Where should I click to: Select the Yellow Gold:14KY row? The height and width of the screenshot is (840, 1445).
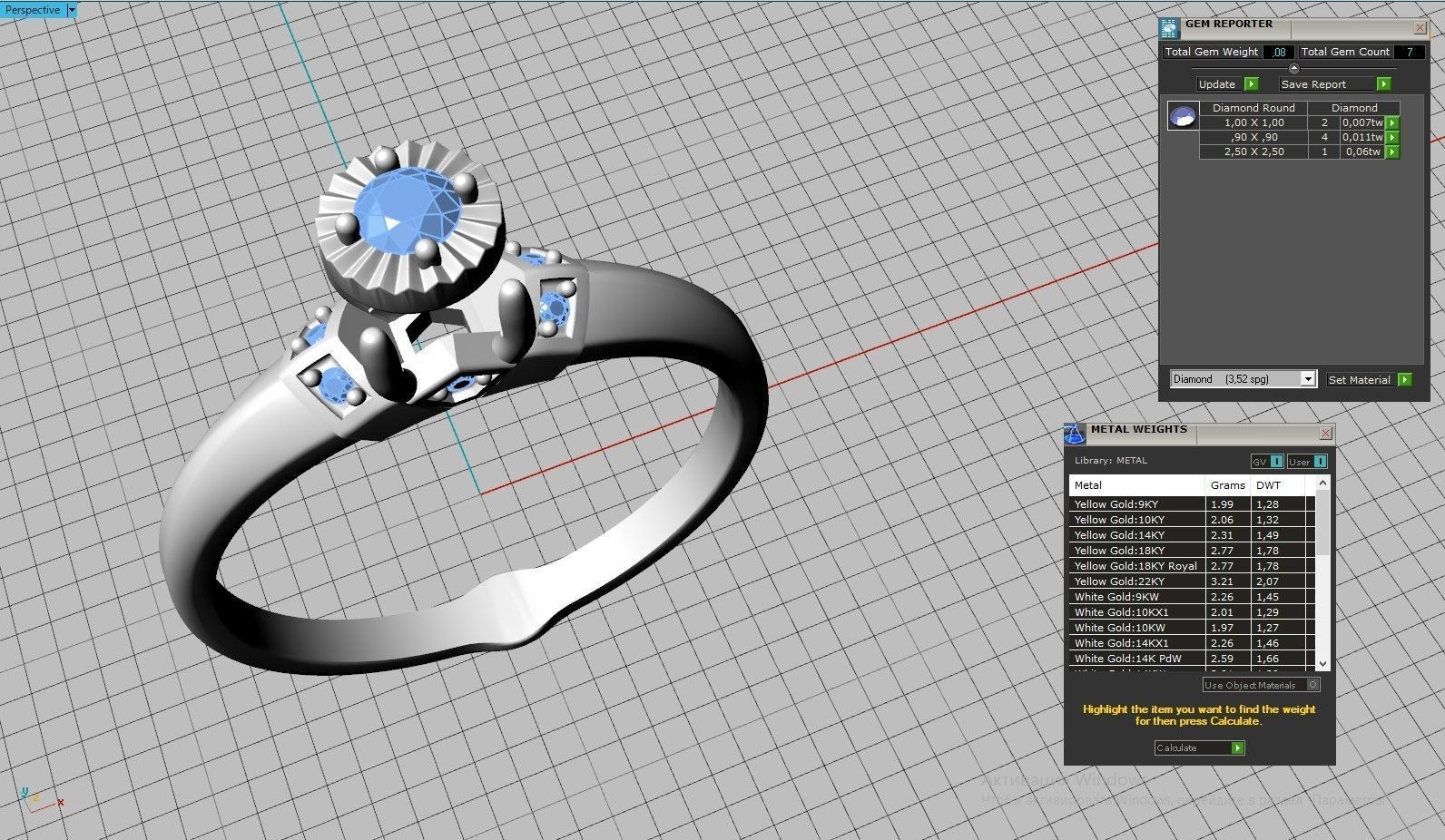tap(1192, 535)
